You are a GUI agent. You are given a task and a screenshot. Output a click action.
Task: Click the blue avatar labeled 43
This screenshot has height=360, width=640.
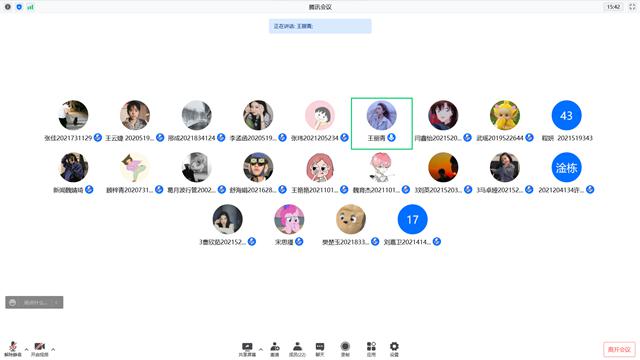[566, 116]
